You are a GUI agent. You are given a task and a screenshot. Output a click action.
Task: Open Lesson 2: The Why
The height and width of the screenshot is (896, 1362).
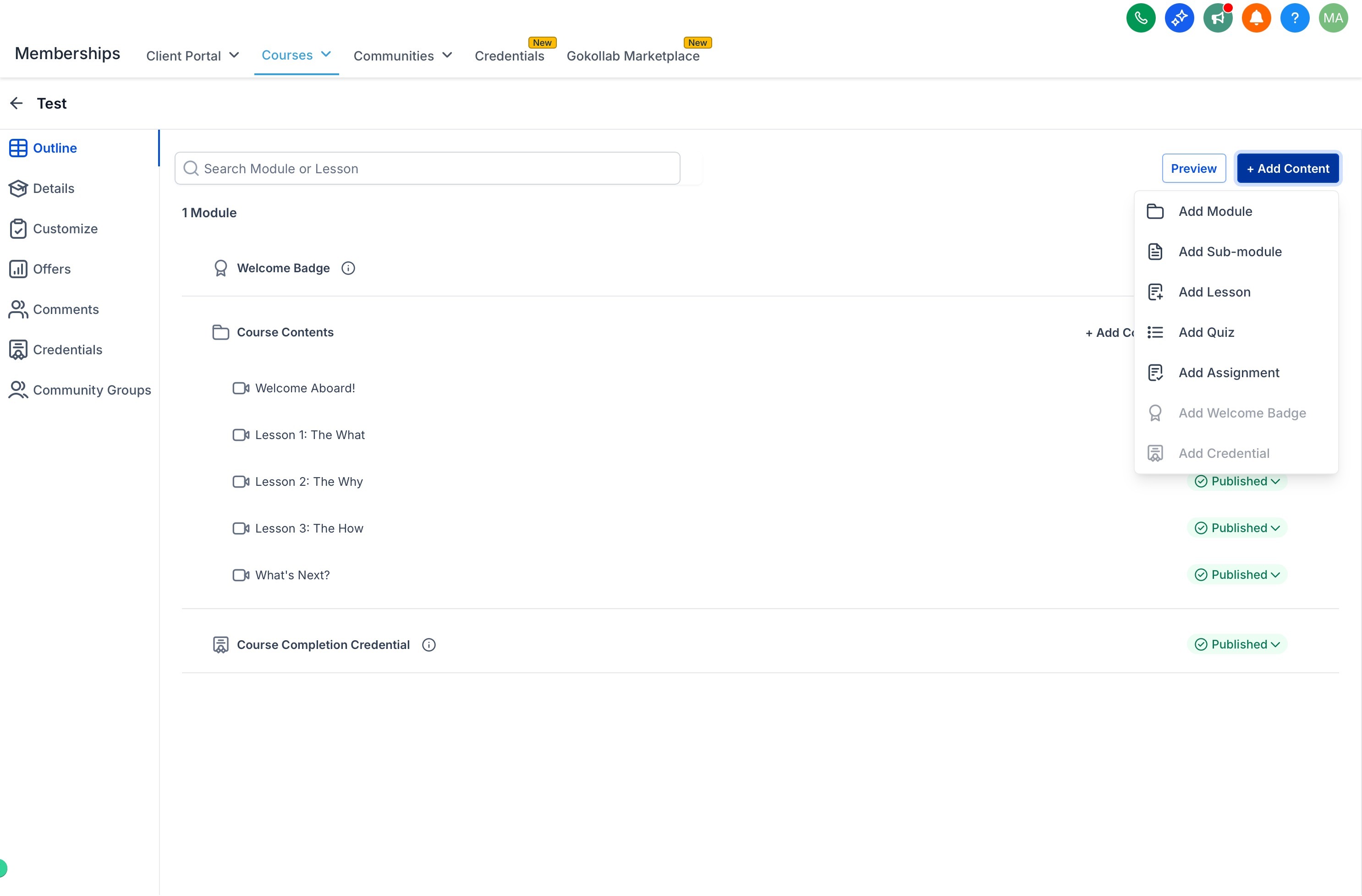[x=309, y=482]
